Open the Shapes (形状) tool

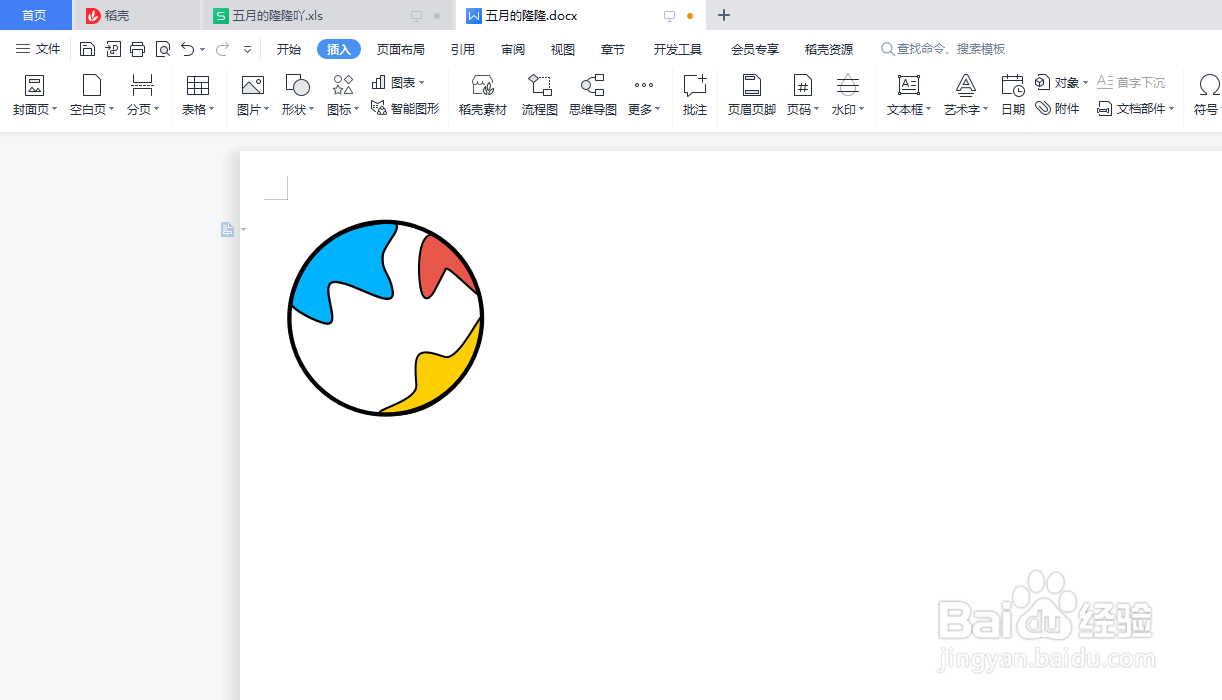click(297, 96)
